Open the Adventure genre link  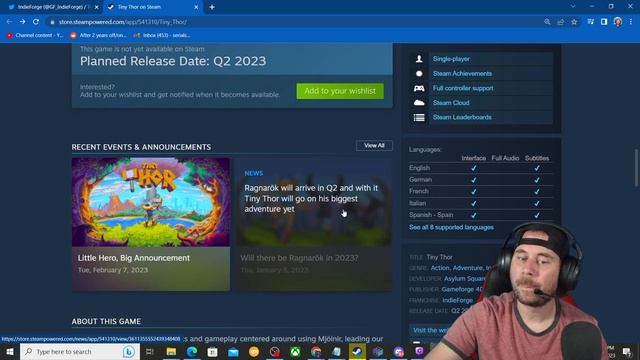click(x=467, y=268)
